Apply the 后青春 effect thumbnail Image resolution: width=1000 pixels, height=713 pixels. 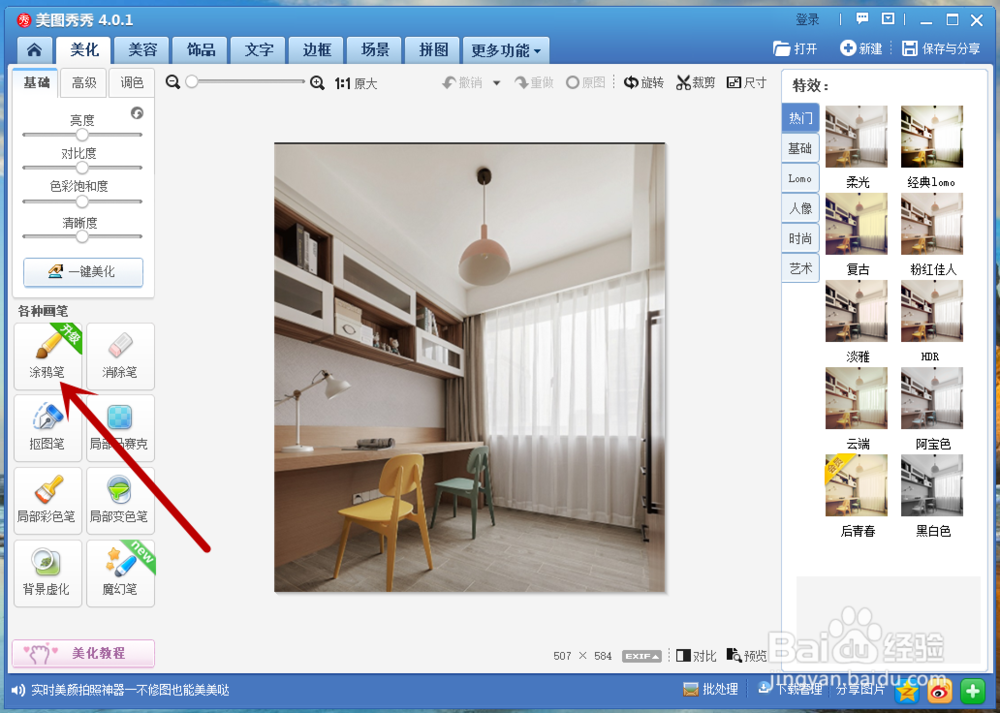[x=857, y=485]
